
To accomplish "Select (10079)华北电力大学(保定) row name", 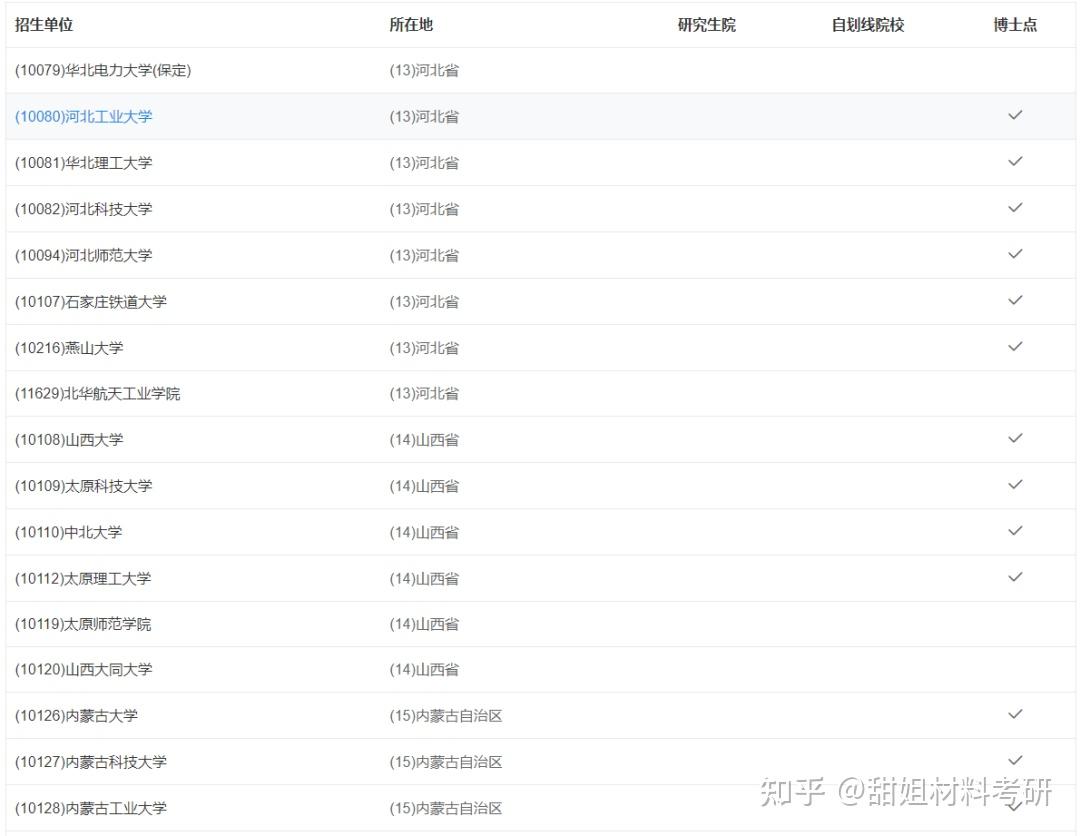I will click(x=103, y=70).
